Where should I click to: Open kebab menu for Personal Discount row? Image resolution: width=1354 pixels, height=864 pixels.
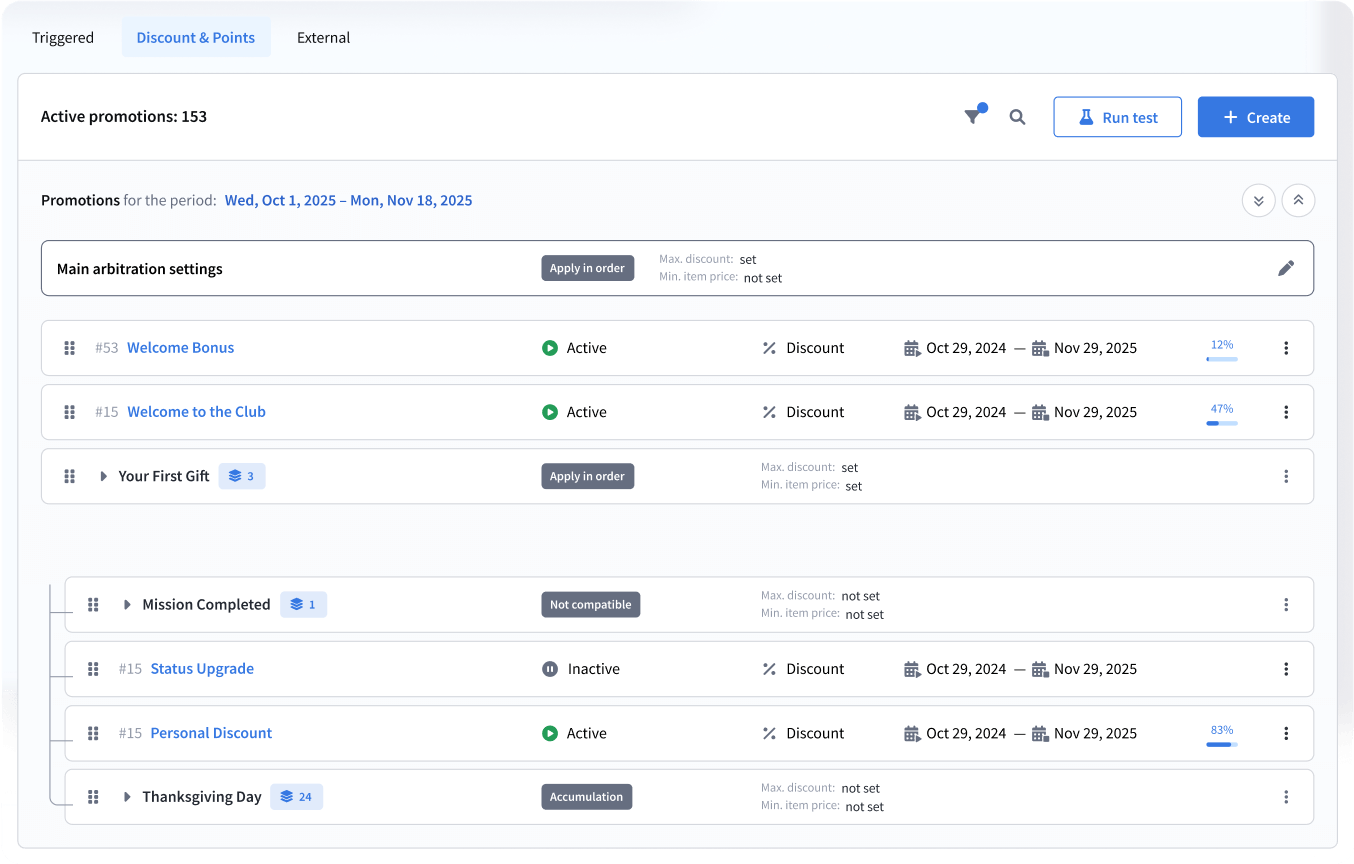coord(1286,733)
